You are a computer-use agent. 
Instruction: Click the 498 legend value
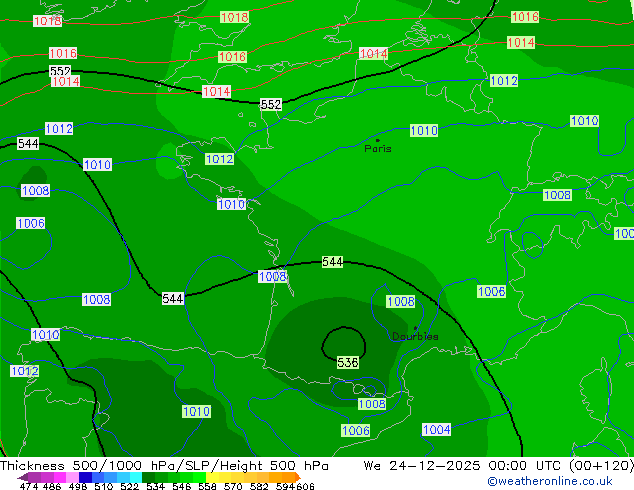[x=78, y=486]
